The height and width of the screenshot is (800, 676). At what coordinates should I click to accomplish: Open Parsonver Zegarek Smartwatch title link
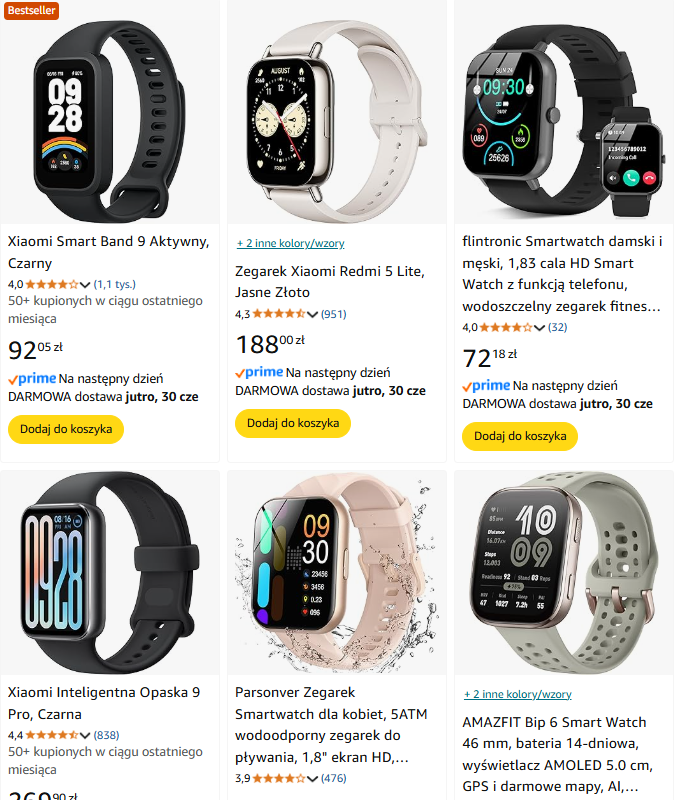coord(331,725)
